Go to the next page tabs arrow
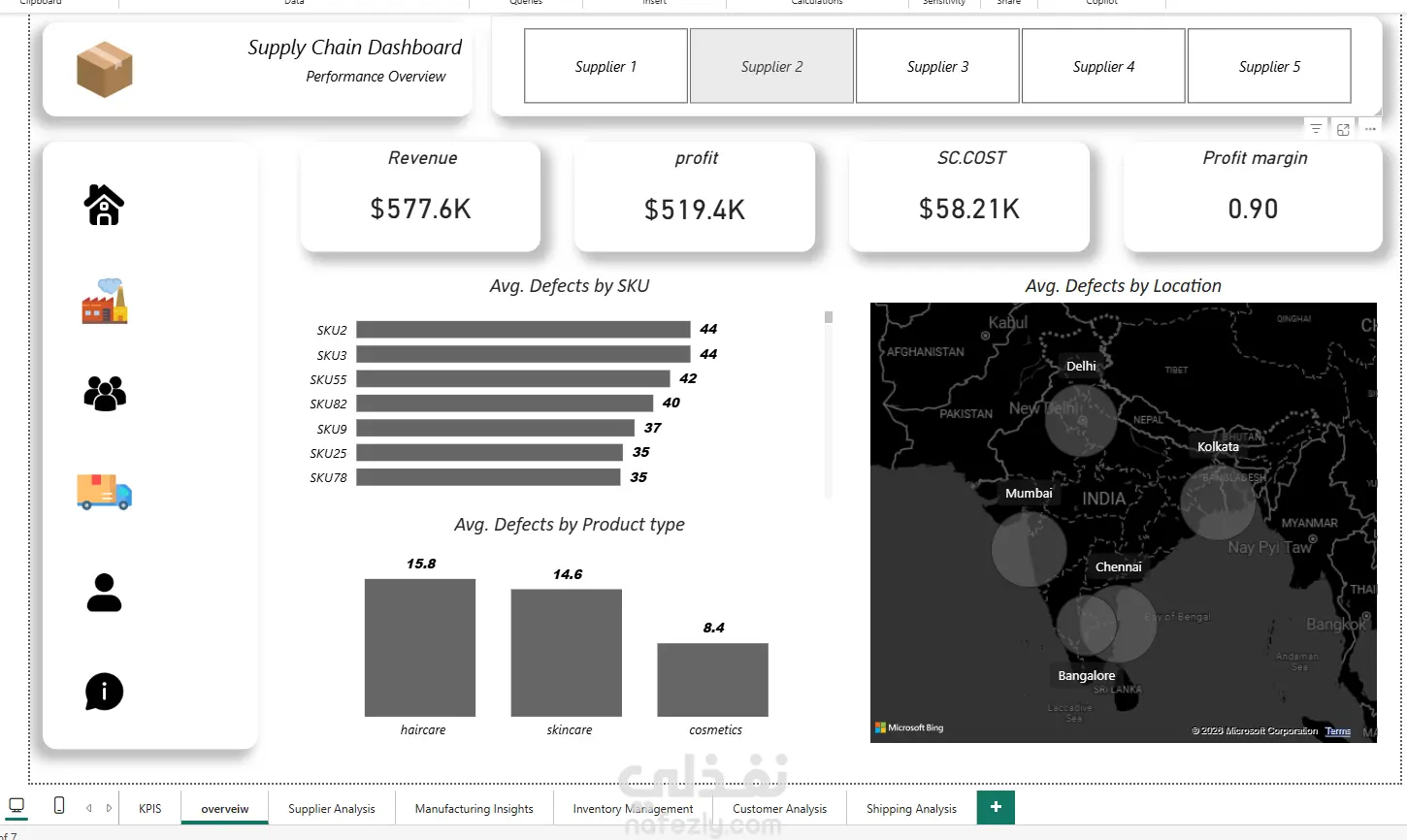The height and width of the screenshot is (840, 1407). [110, 808]
